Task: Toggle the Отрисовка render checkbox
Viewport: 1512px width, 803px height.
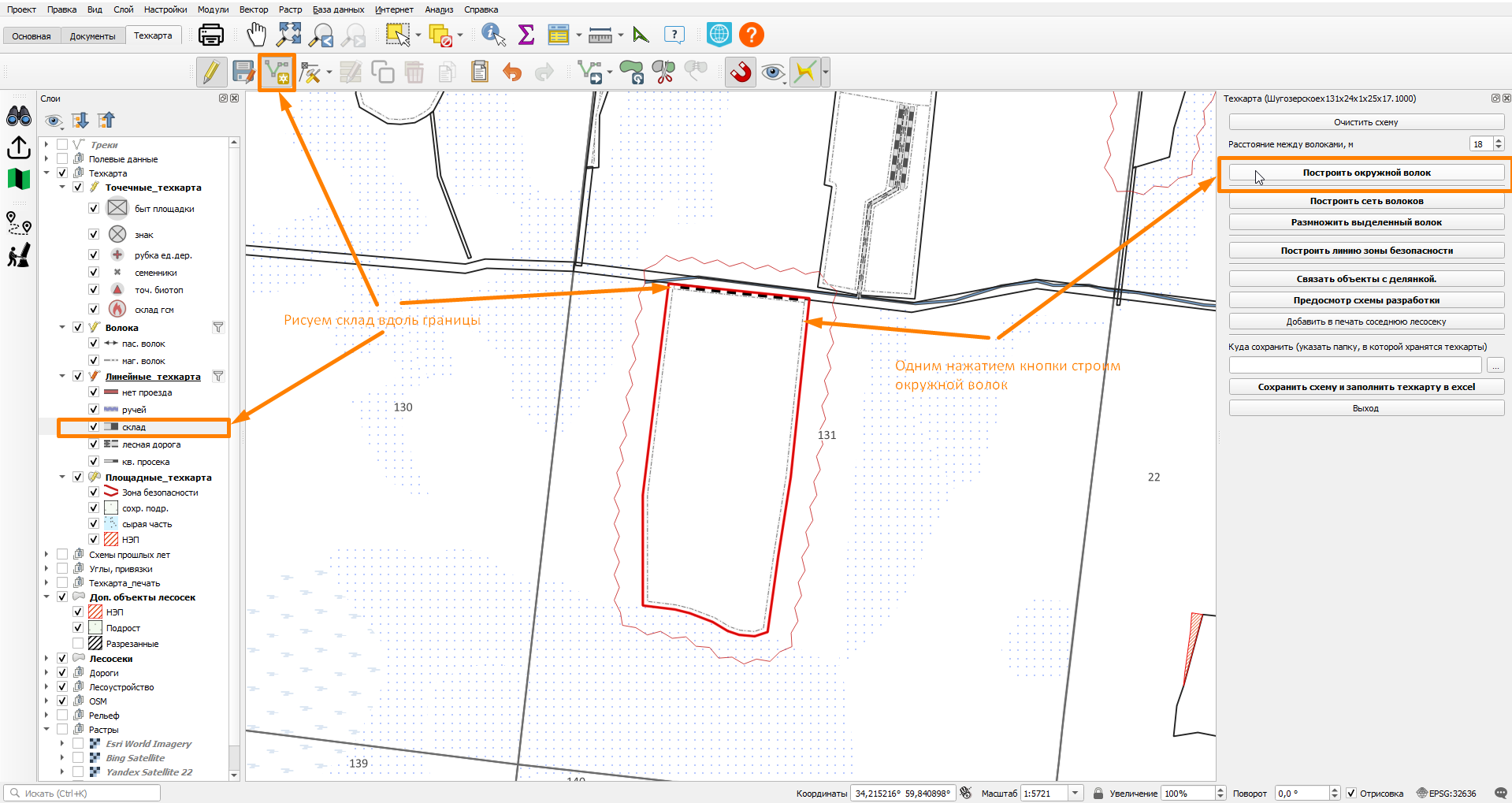Action: coord(1351,794)
